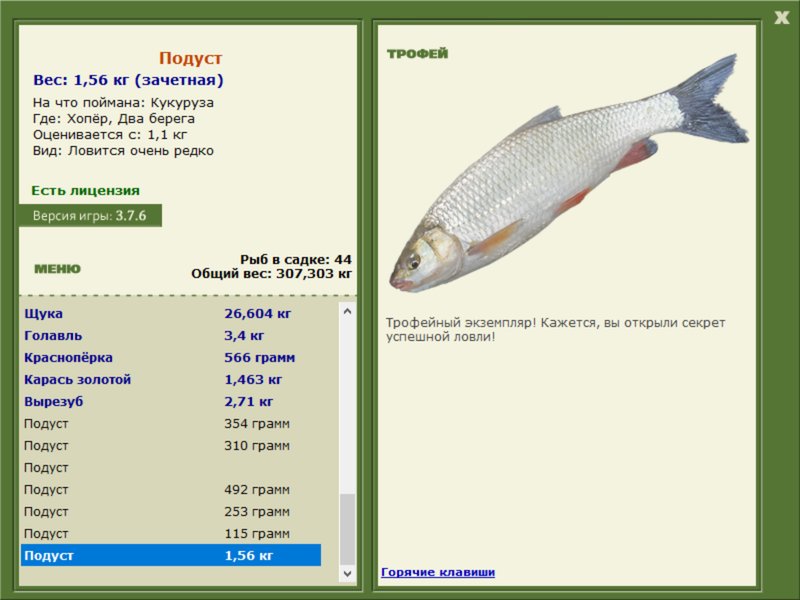Click the scroll down arrow in fish list
Viewport: 800px width, 600px height.
(x=347, y=573)
